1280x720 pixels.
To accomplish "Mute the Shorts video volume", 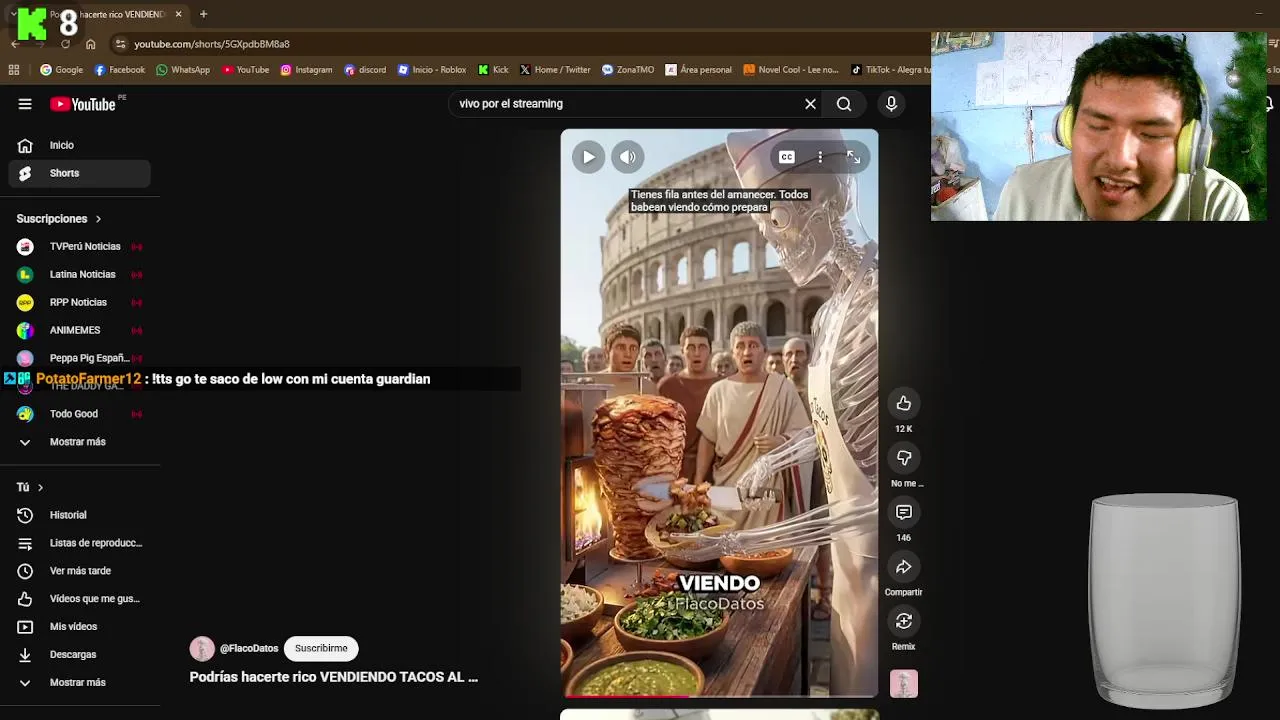I will point(627,157).
